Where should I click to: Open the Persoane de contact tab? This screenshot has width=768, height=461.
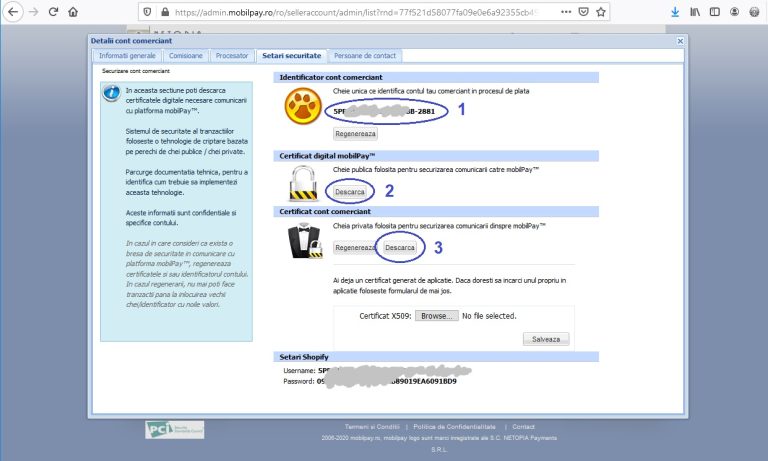[x=365, y=56]
